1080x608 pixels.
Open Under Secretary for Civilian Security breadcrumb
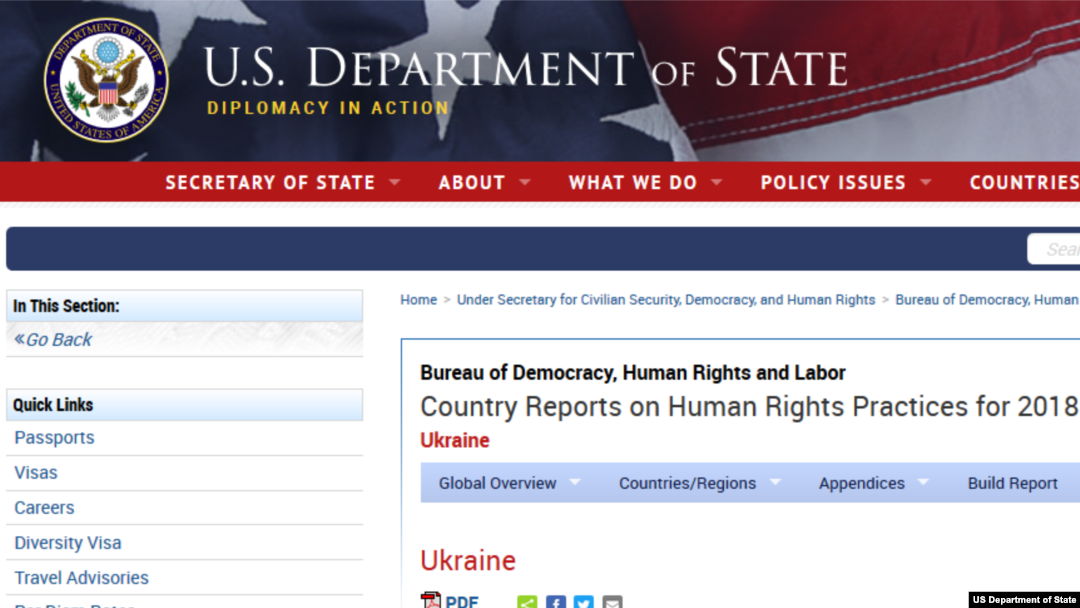(666, 300)
